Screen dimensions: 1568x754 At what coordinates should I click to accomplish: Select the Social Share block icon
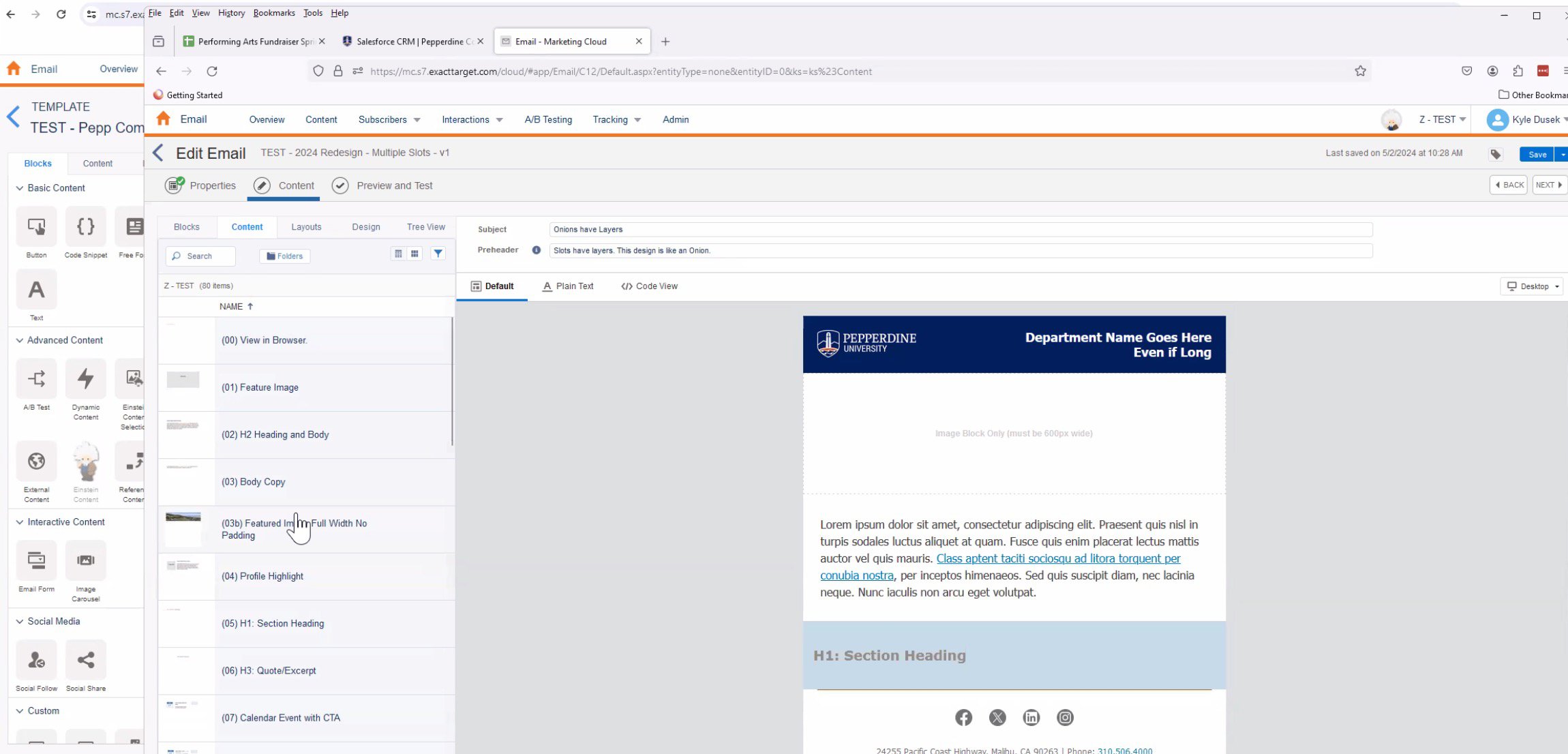coord(86,660)
